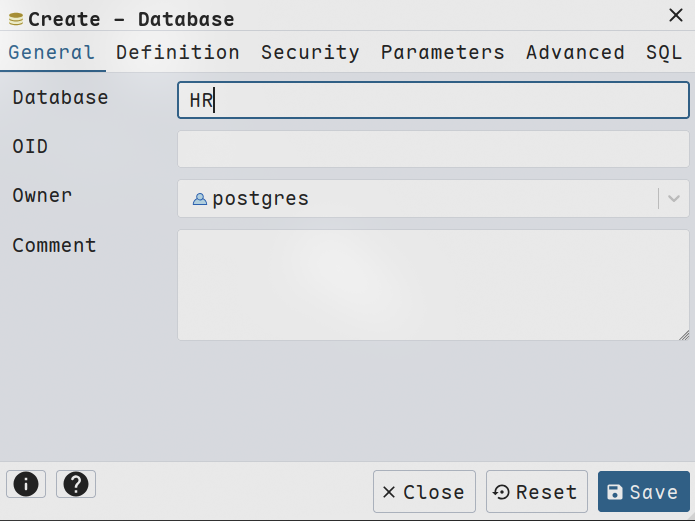This screenshot has height=521, width=695.
Task: Go to the Parameters tab
Action: click(x=442, y=53)
